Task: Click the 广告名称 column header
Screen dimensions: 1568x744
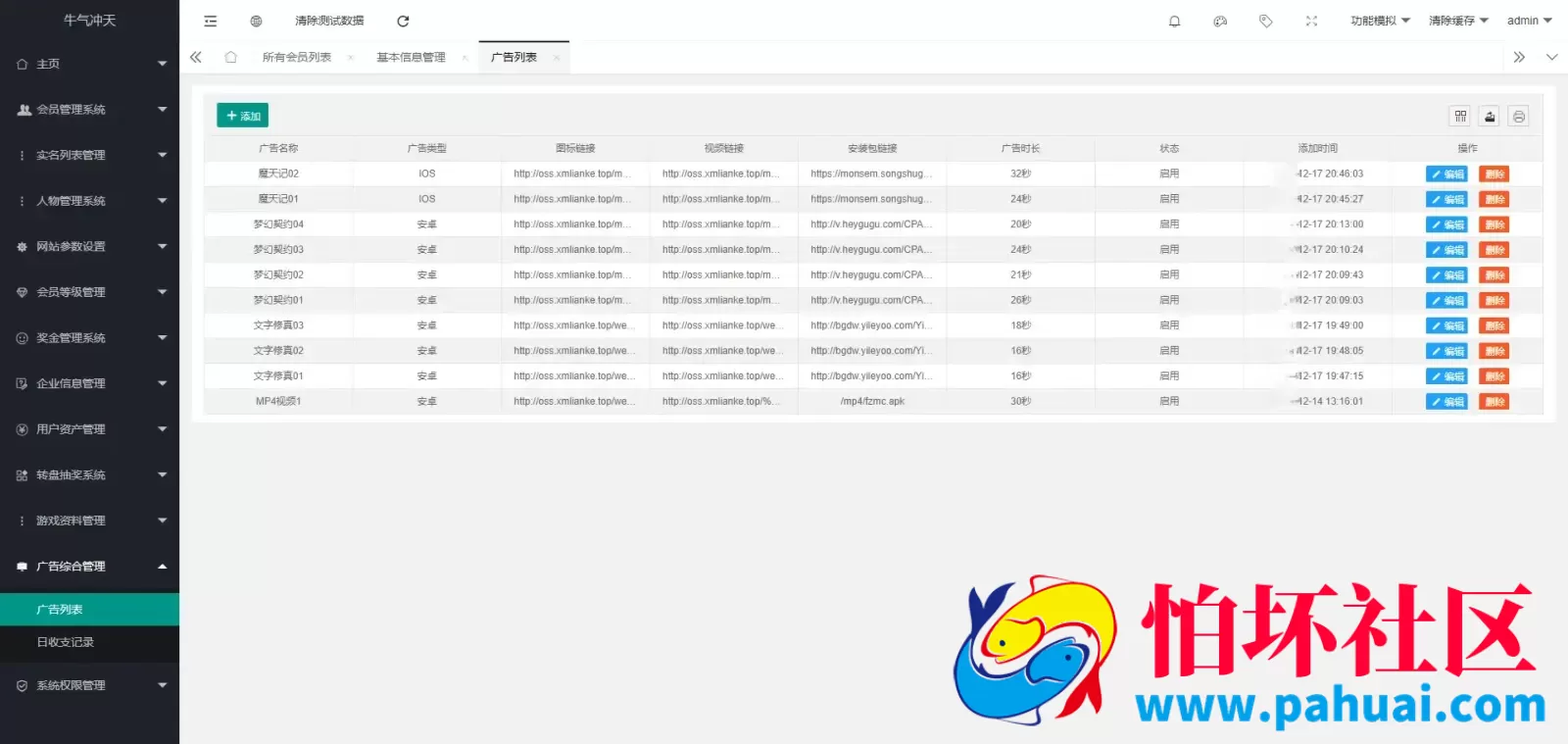Action: (x=278, y=148)
